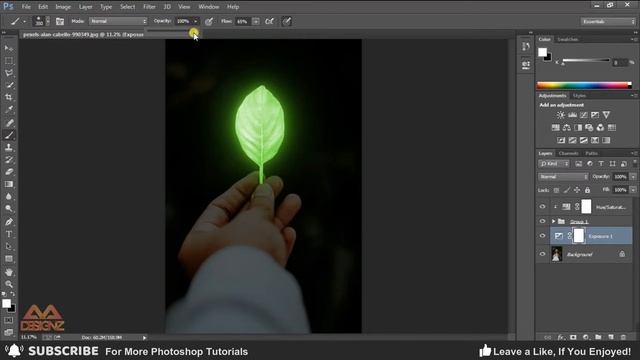The image size is (640, 360).
Task: Open the Brush Preset picker
Action: [42, 21]
